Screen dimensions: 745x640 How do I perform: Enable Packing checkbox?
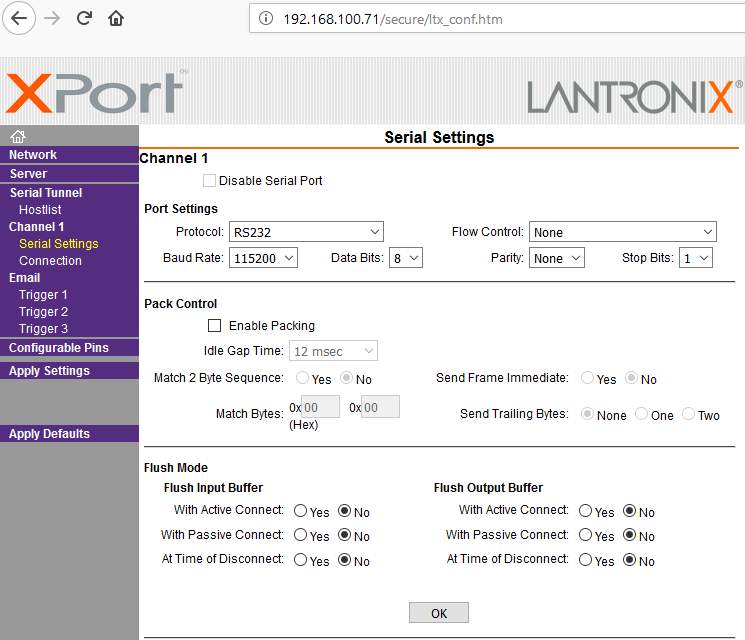(214, 325)
